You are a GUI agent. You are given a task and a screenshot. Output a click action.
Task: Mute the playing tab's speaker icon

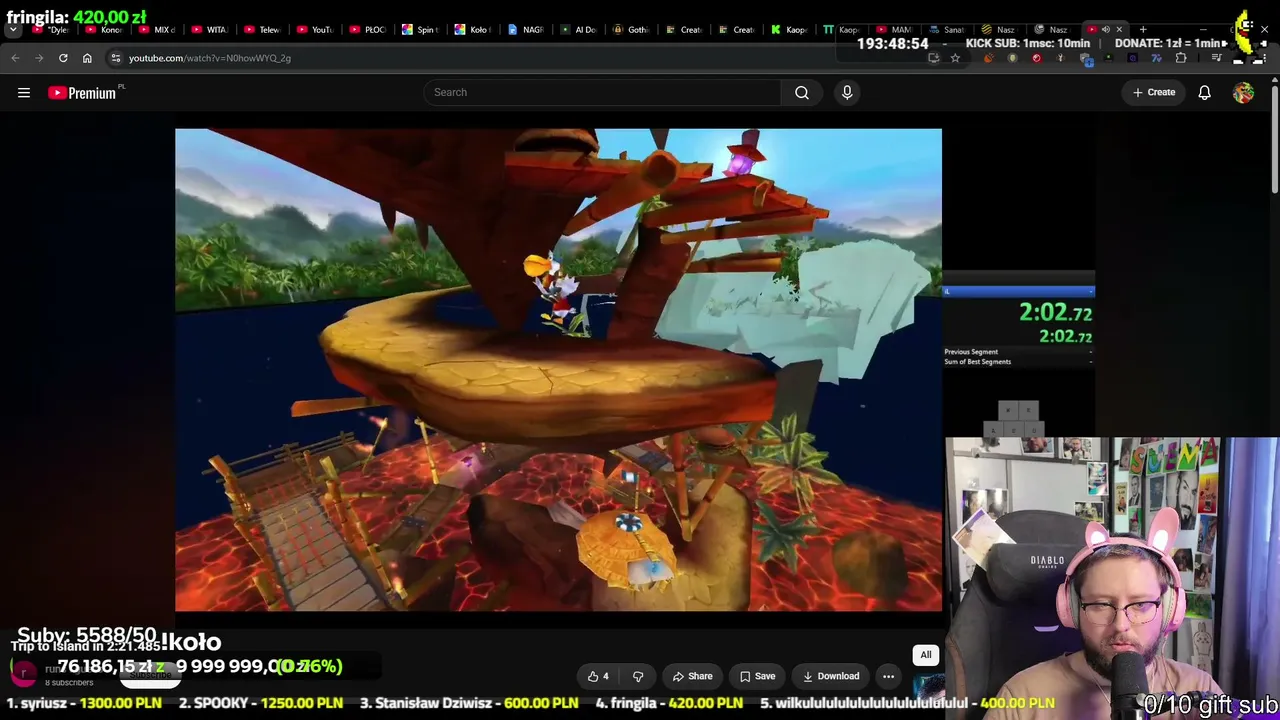(1105, 30)
